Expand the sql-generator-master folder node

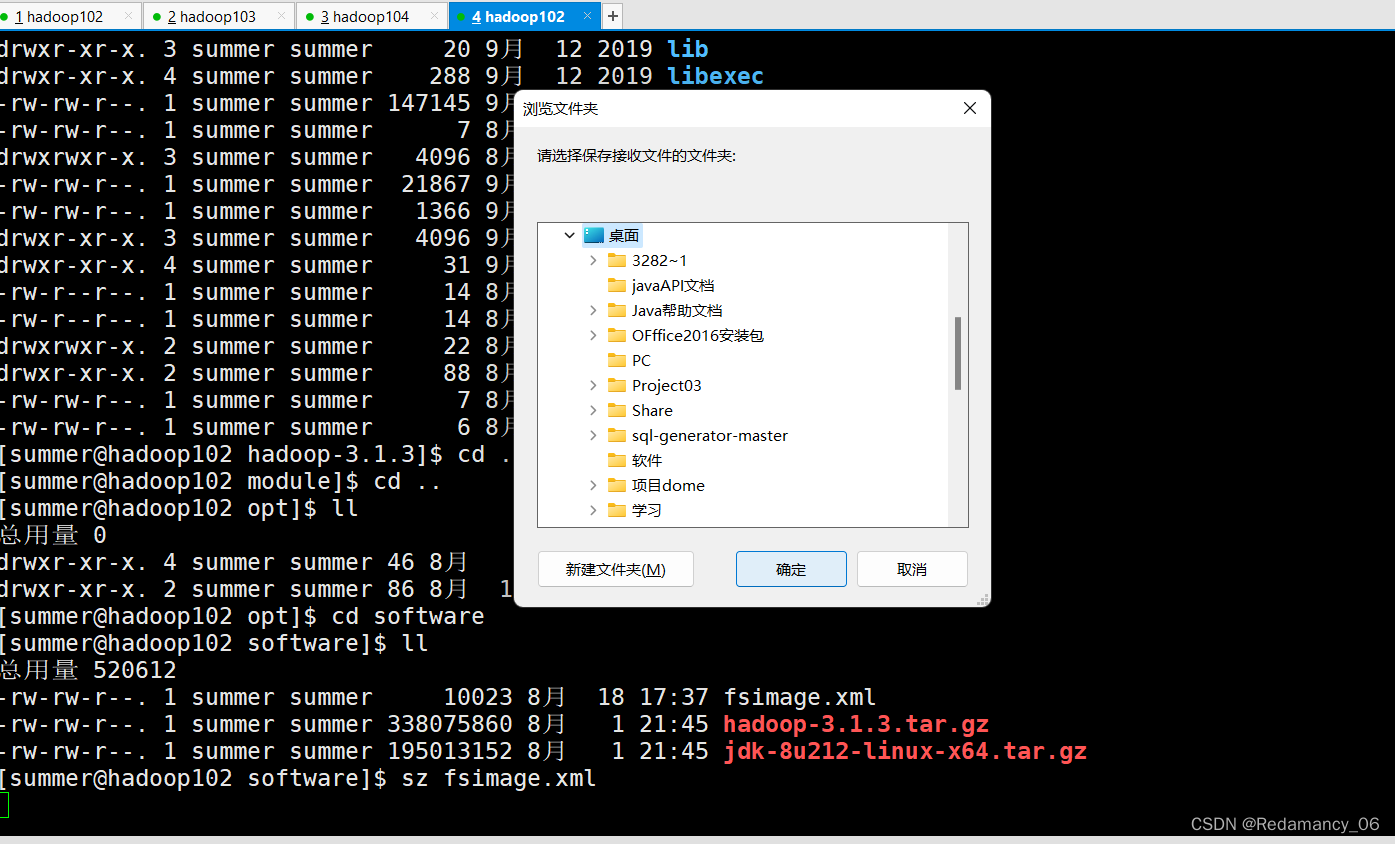coord(593,435)
